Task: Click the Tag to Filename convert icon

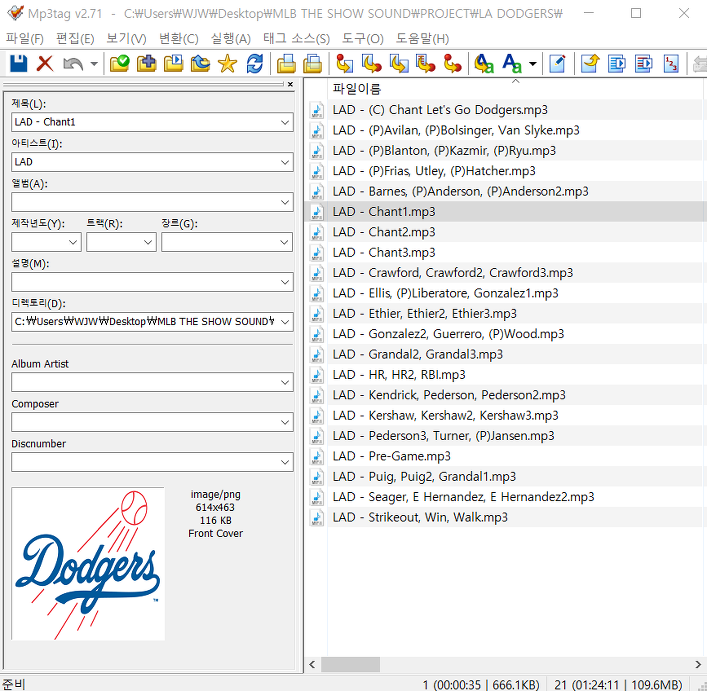Action: click(345, 64)
